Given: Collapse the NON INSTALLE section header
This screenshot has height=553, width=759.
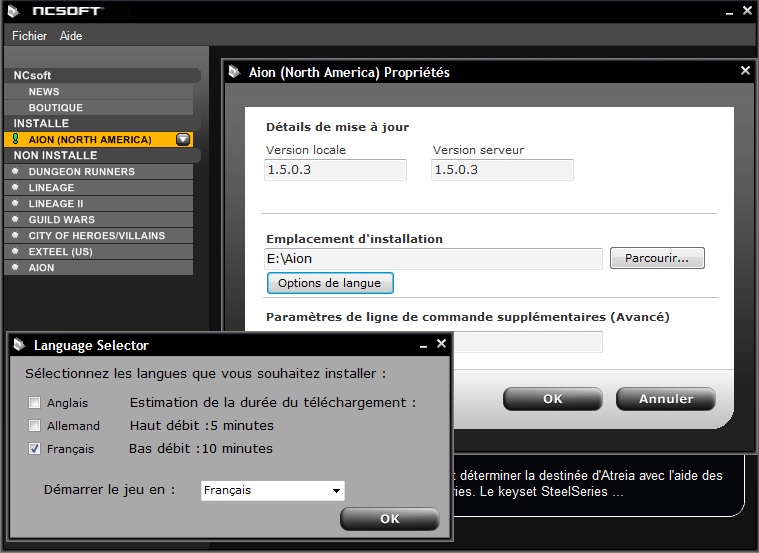Looking at the screenshot, I should point(102,156).
